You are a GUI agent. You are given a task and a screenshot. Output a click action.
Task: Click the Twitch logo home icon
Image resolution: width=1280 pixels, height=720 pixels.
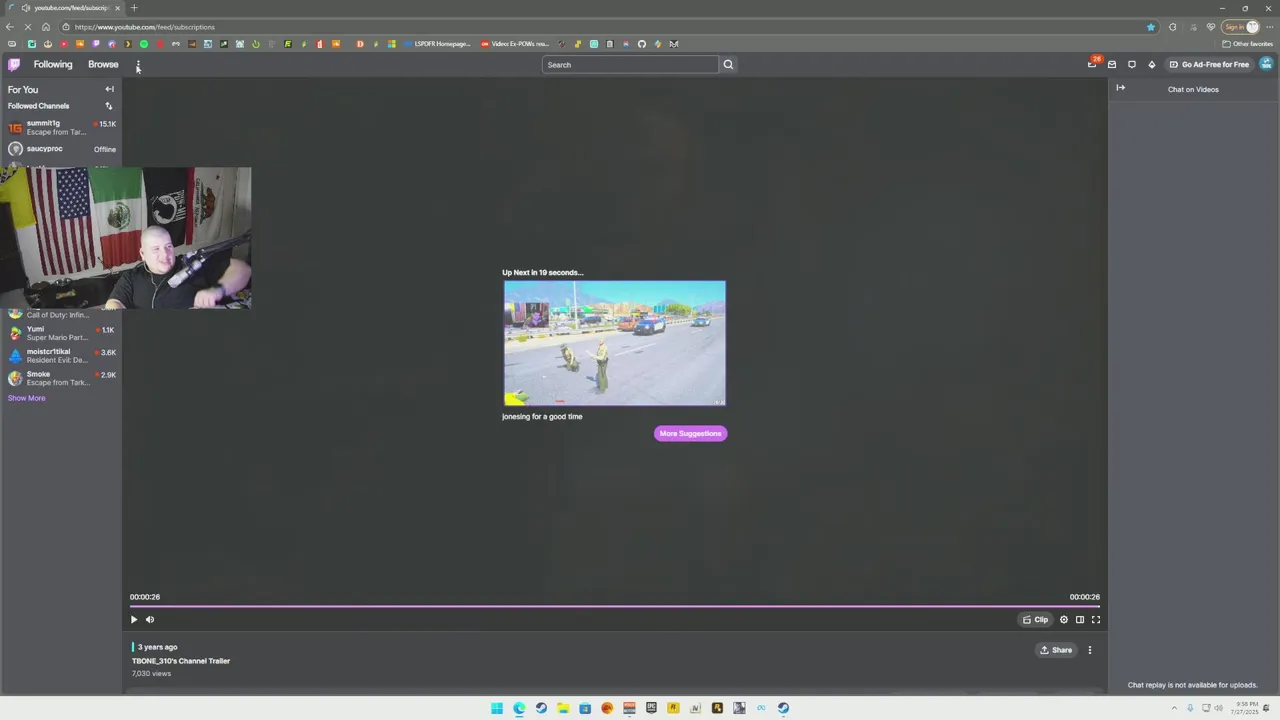click(14, 64)
